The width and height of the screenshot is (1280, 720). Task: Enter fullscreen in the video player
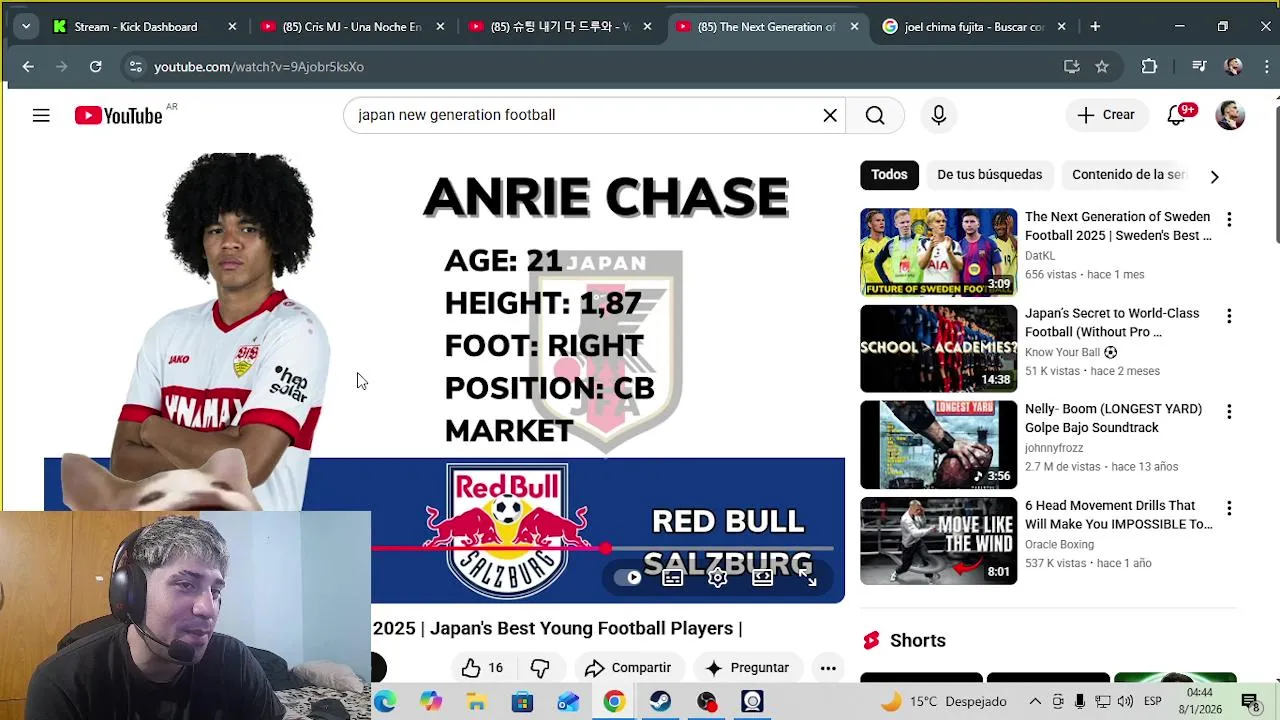click(808, 577)
